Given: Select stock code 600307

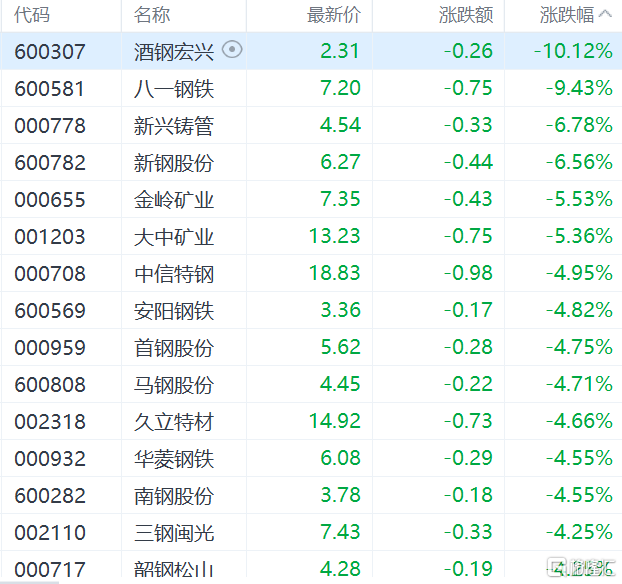Looking at the screenshot, I should coord(50,52).
